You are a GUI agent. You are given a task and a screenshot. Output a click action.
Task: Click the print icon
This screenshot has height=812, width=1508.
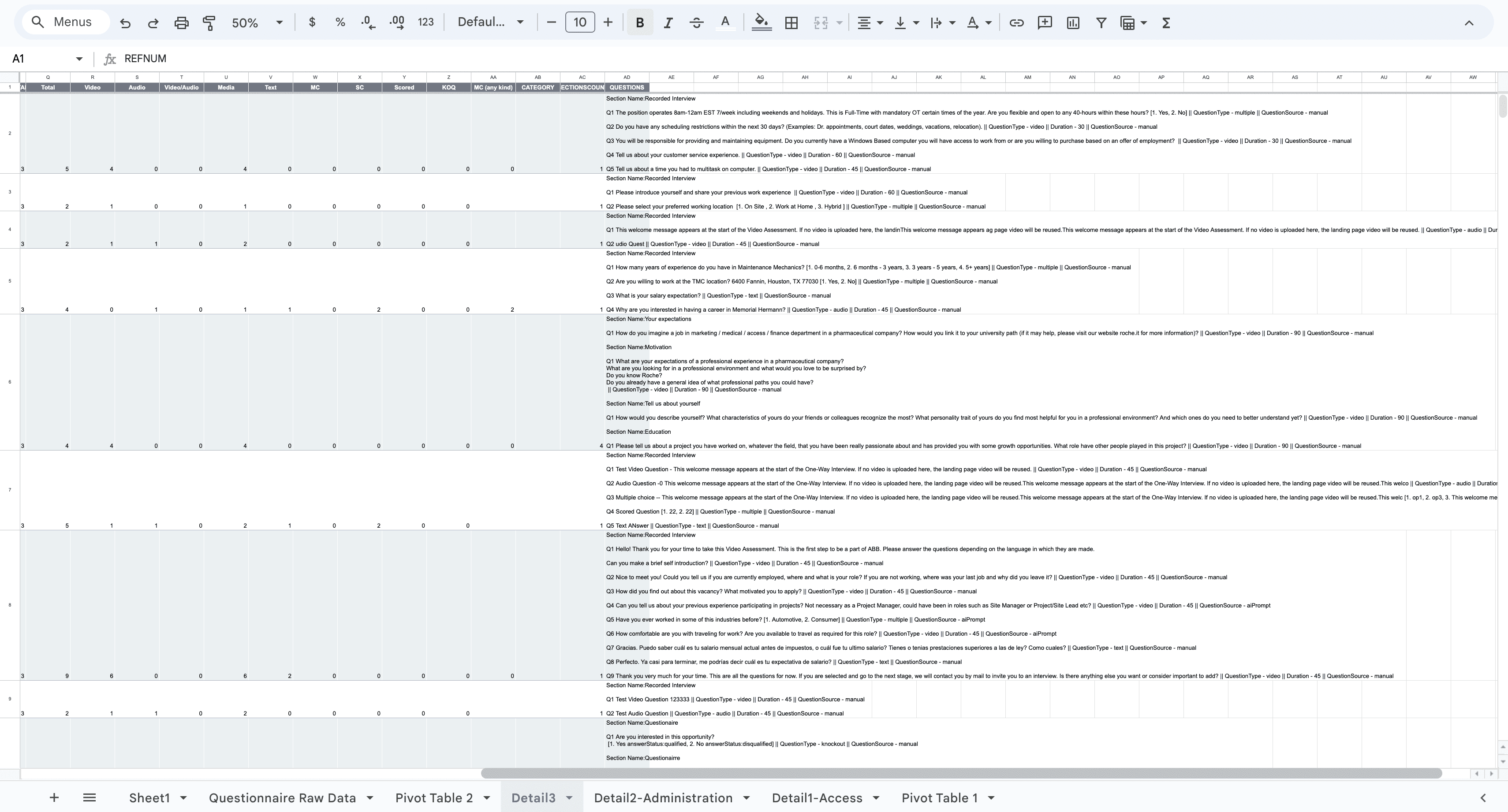click(182, 23)
